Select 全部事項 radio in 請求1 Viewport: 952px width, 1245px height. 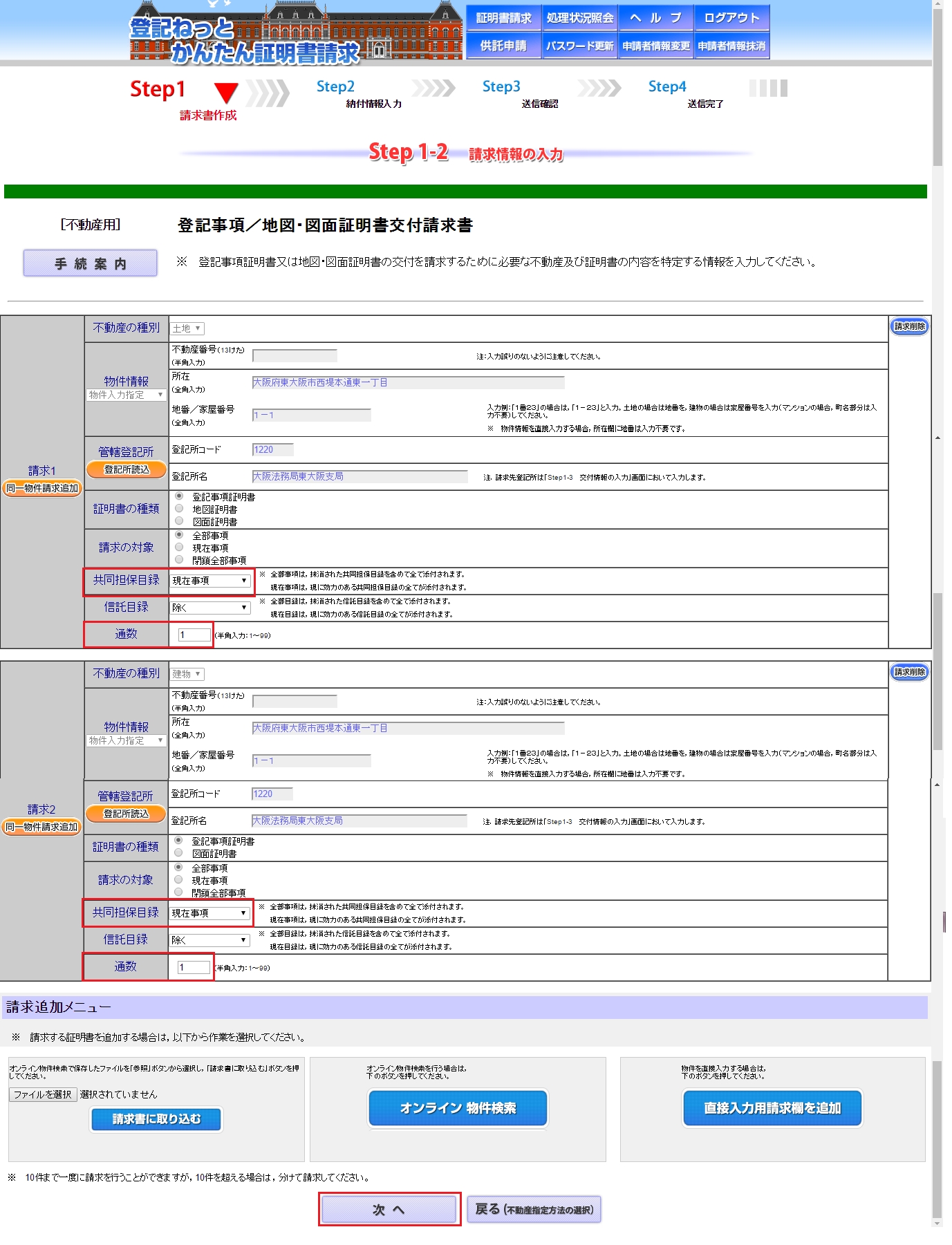[x=179, y=535]
